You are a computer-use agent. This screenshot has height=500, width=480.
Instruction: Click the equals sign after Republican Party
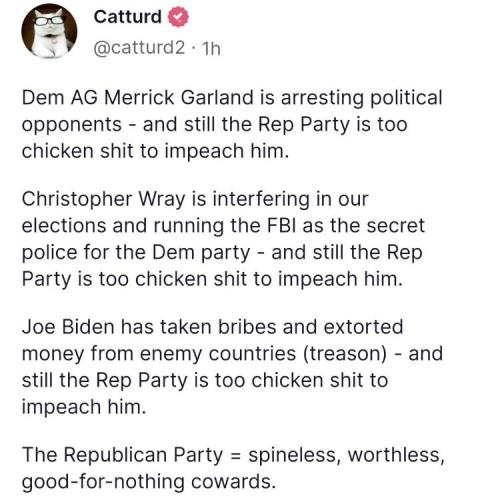pyautogui.click(x=235, y=456)
